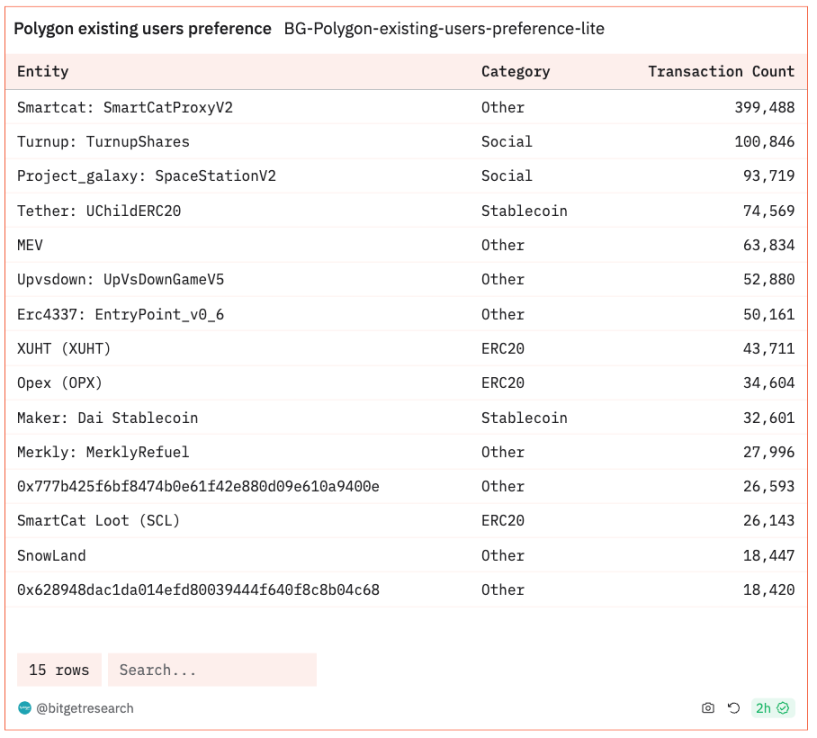Select the 0x777b425f6bf8474b0e61f42e880d09e610a9400e address cell
This screenshot has height=738, width=817.
coord(197,486)
